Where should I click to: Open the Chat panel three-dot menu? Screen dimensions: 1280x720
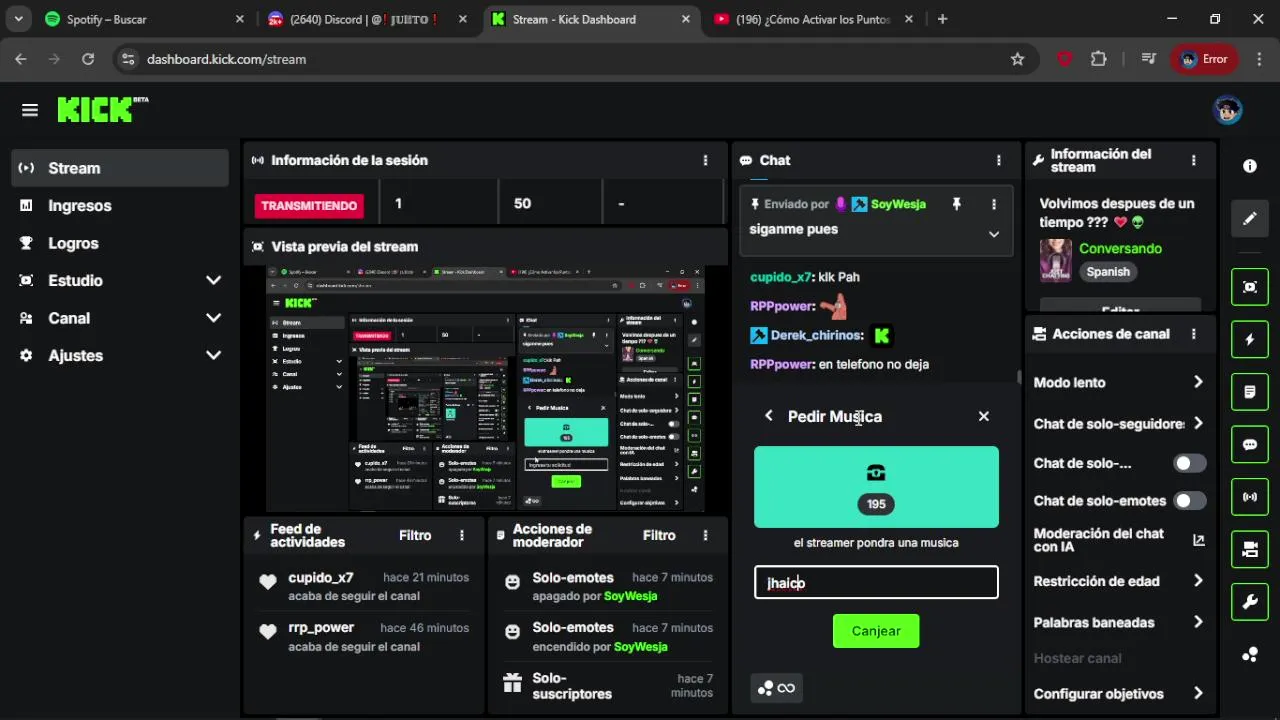[x=998, y=160]
